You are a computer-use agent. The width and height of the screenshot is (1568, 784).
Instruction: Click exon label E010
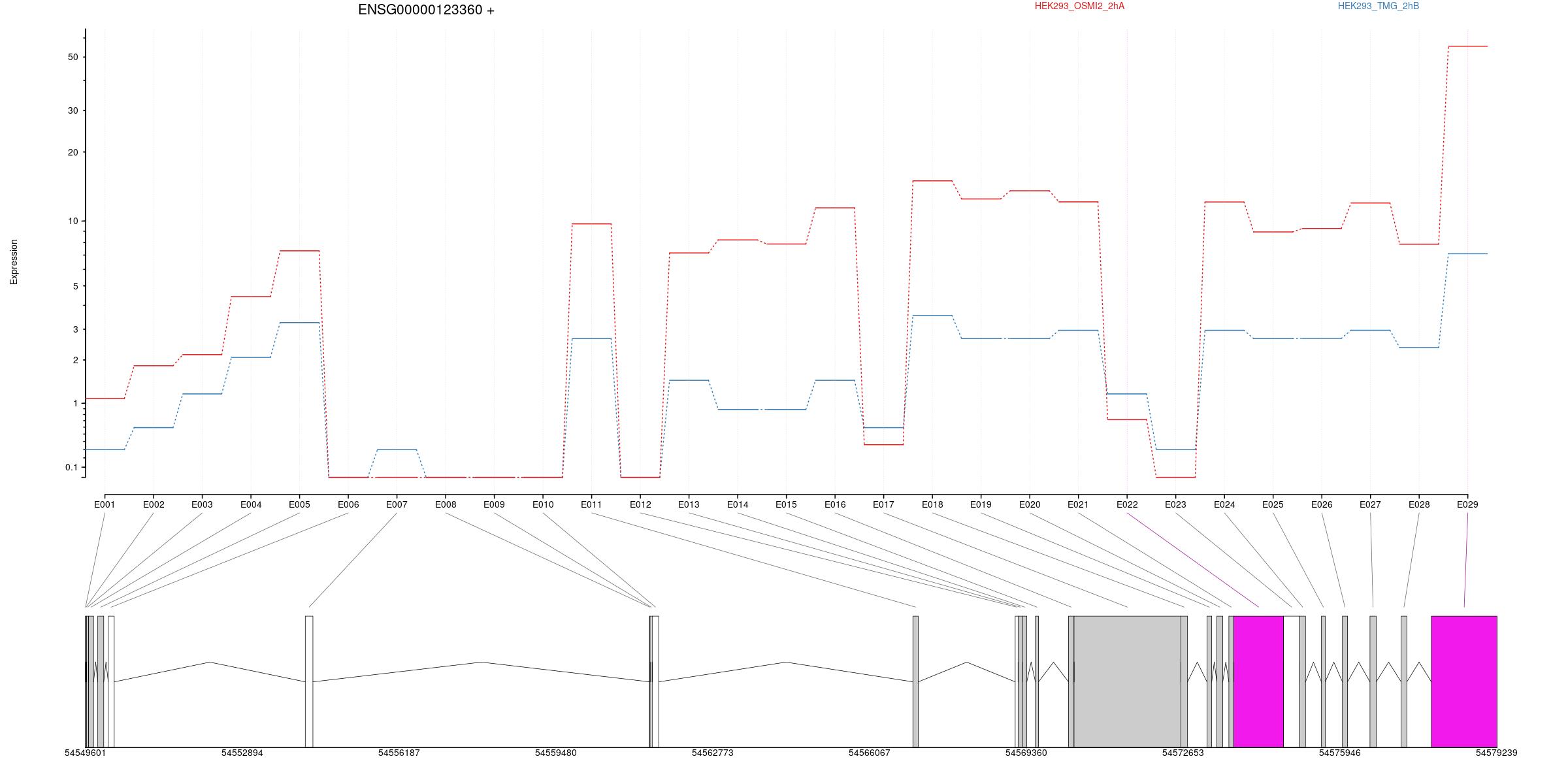[x=543, y=504]
